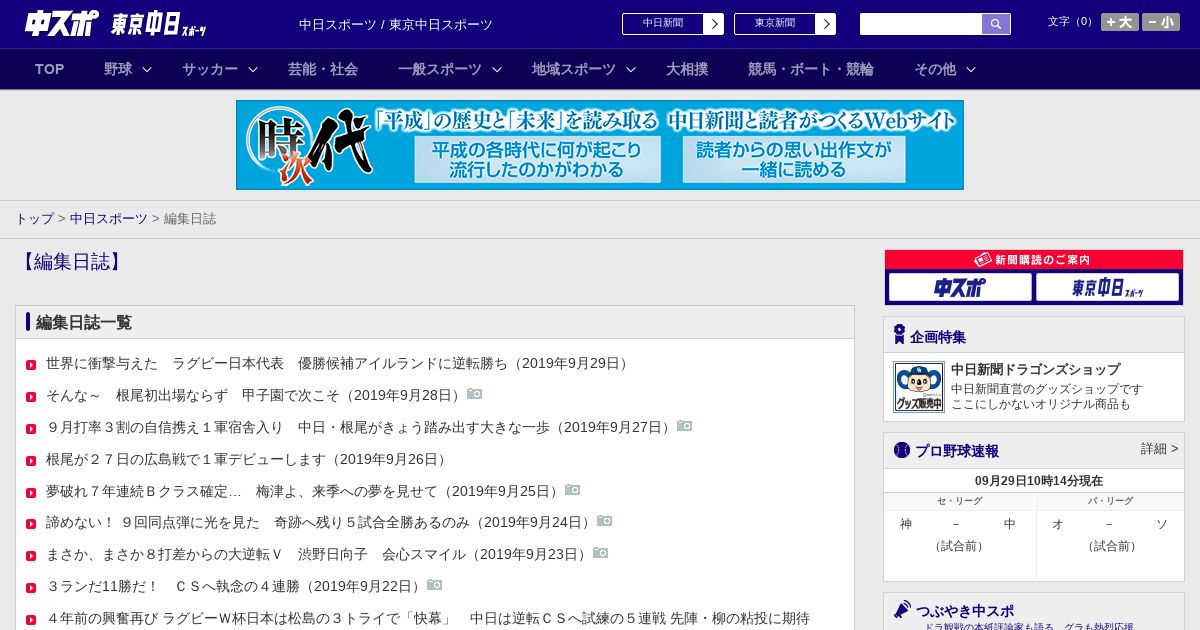Screen dimensions: 1200x630
Task: Open article ９月打率３割の自信携え１軍宿舎入り
Action: [x=360, y=428]
